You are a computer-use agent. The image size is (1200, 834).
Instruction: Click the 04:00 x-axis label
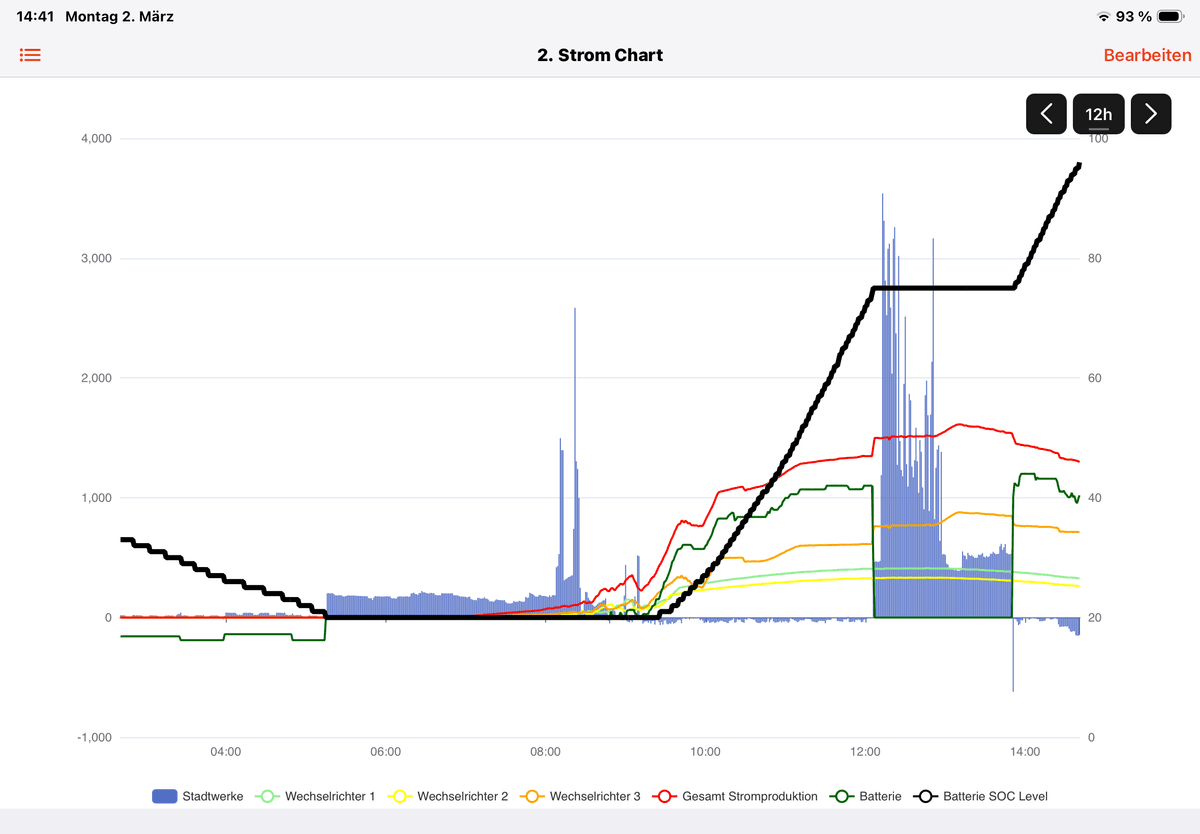226,752
